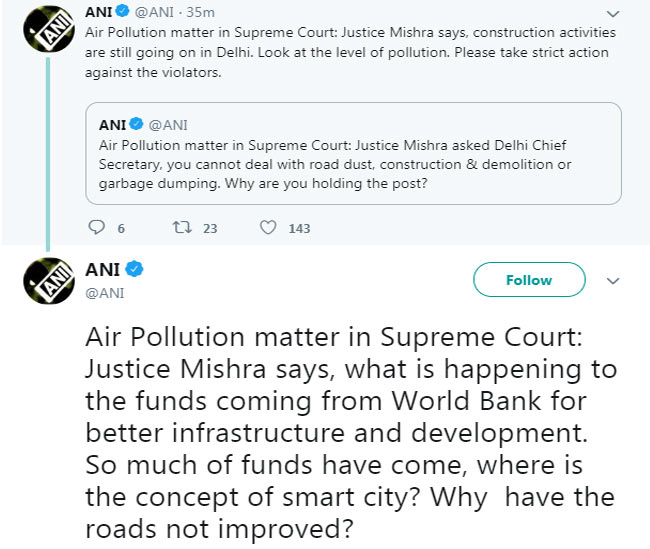Image resolution: width=650 pixels, height=549 pixels.
Task: Like the tweet with 143 likes
Action: click(268, 227)
